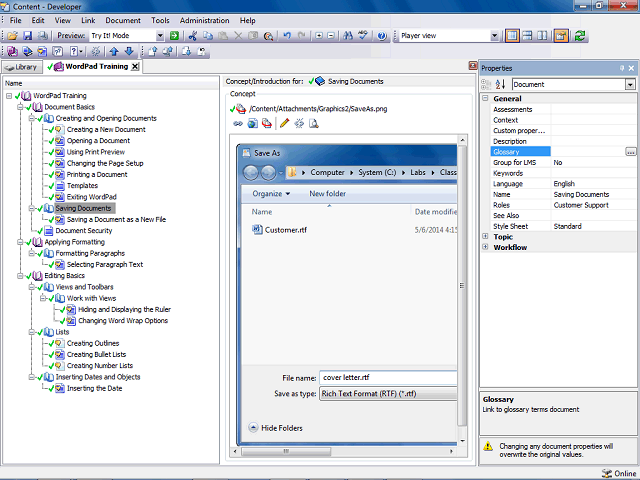Select the WordPad Training tab
The width and height of the screenshot is (640, 480).
pyautogui.click(x=96, y=67)
